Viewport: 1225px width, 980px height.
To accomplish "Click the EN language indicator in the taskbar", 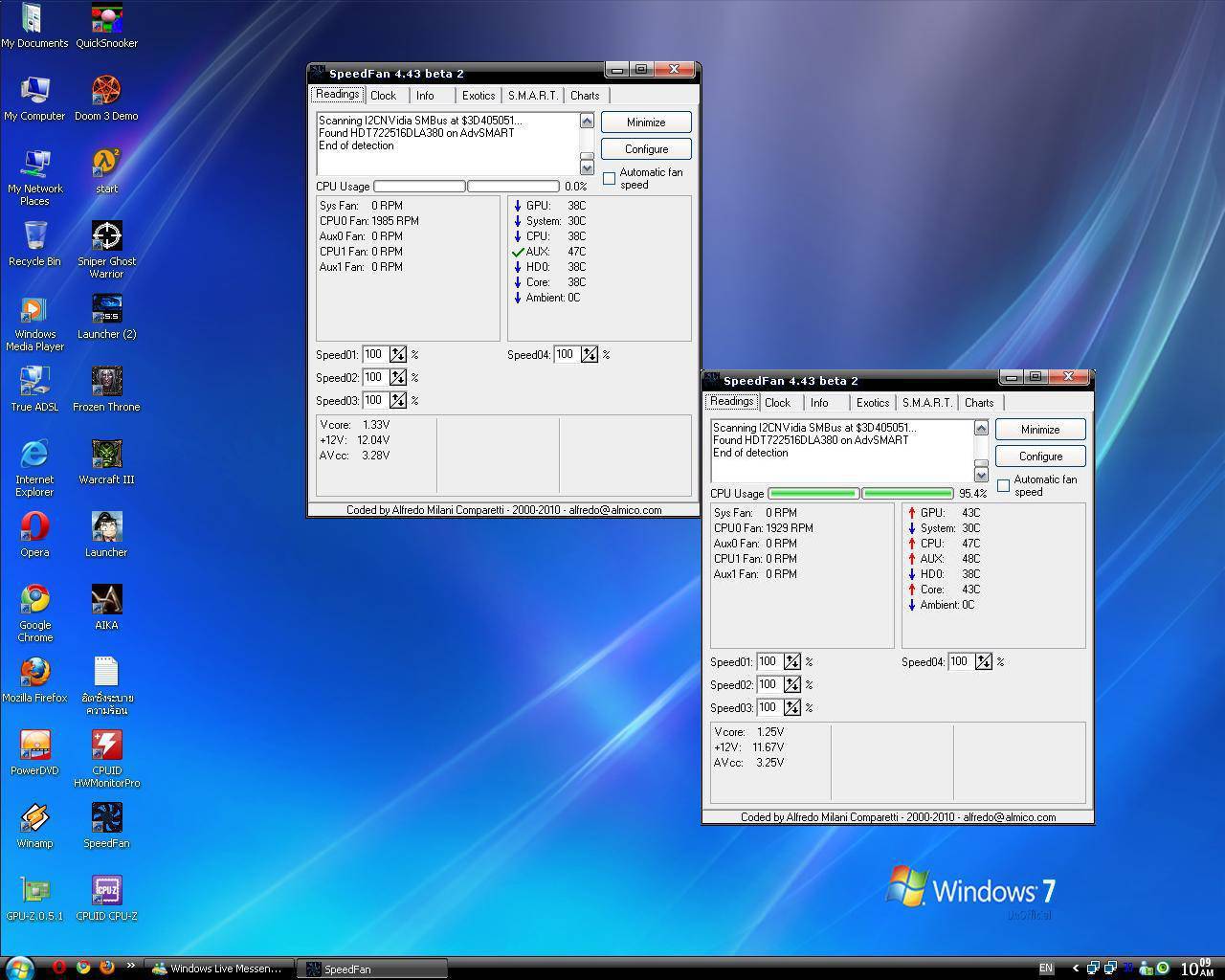I will pos(1046,969).
